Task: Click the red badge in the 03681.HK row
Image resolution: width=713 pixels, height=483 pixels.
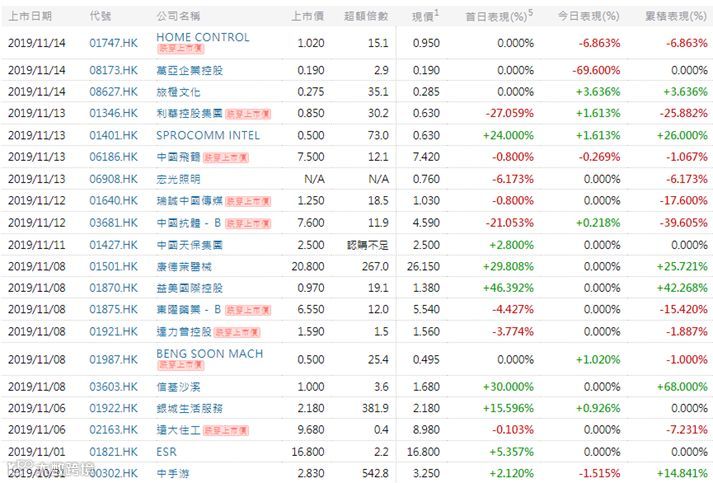Action: (248, 223)
